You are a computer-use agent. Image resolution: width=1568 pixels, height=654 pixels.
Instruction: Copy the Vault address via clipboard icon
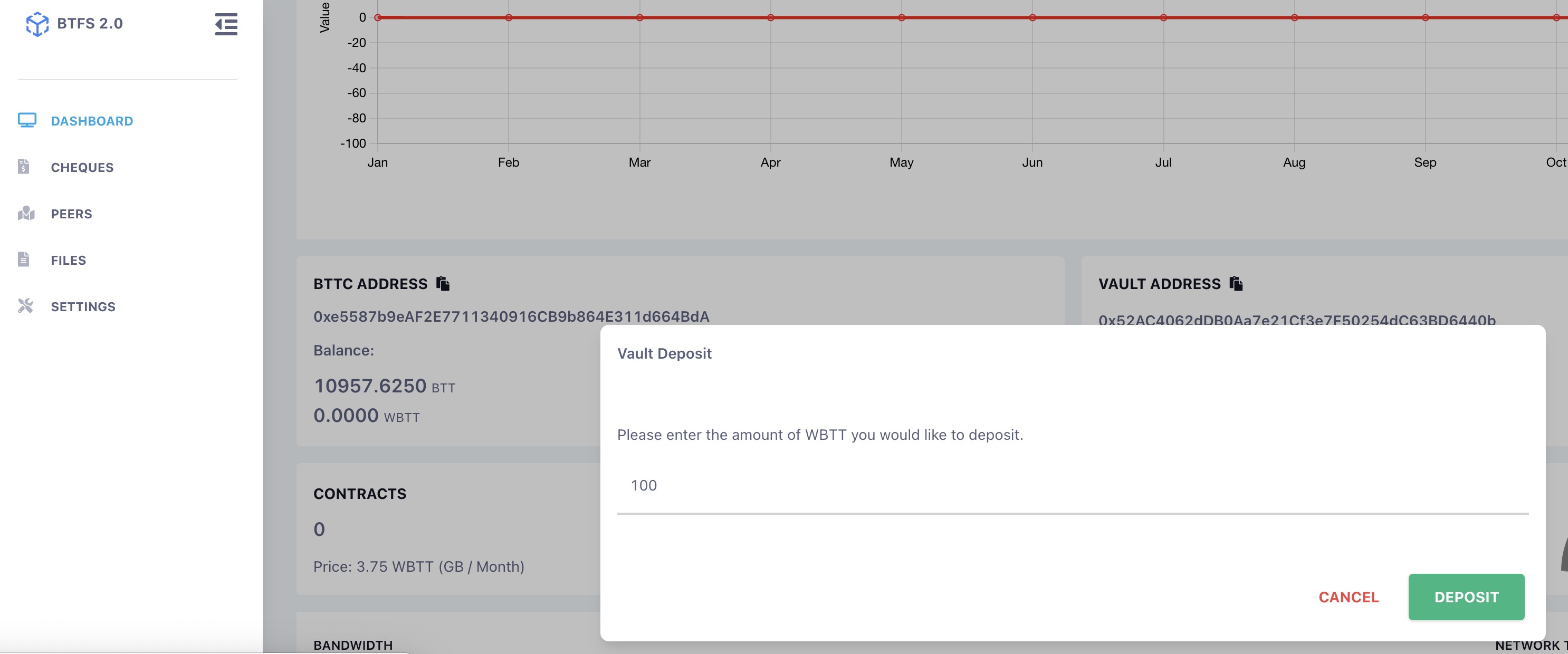pos(1236,284)
